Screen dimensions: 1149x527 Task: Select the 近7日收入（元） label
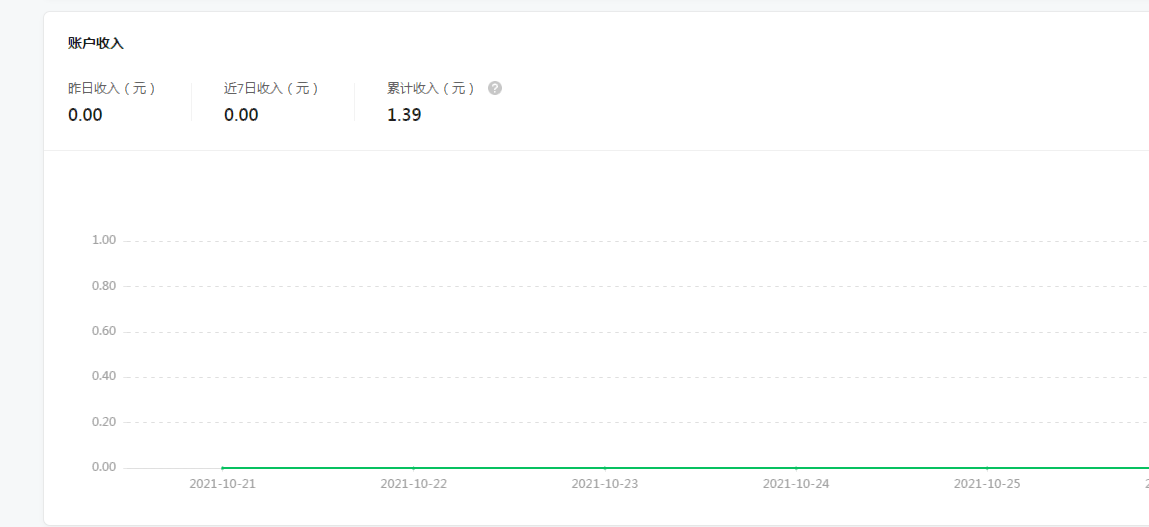pyautogui.click(x=272, y=88)
